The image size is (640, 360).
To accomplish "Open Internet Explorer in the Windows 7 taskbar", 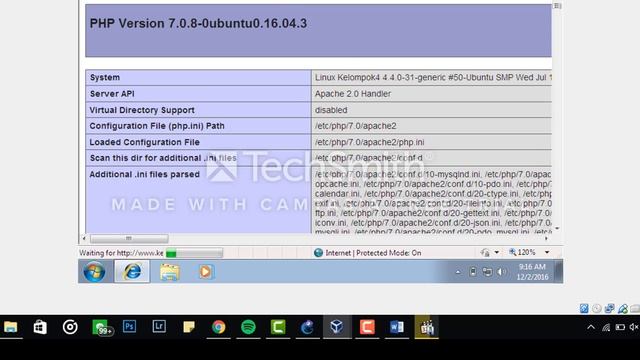I will [x=132, y=271].
